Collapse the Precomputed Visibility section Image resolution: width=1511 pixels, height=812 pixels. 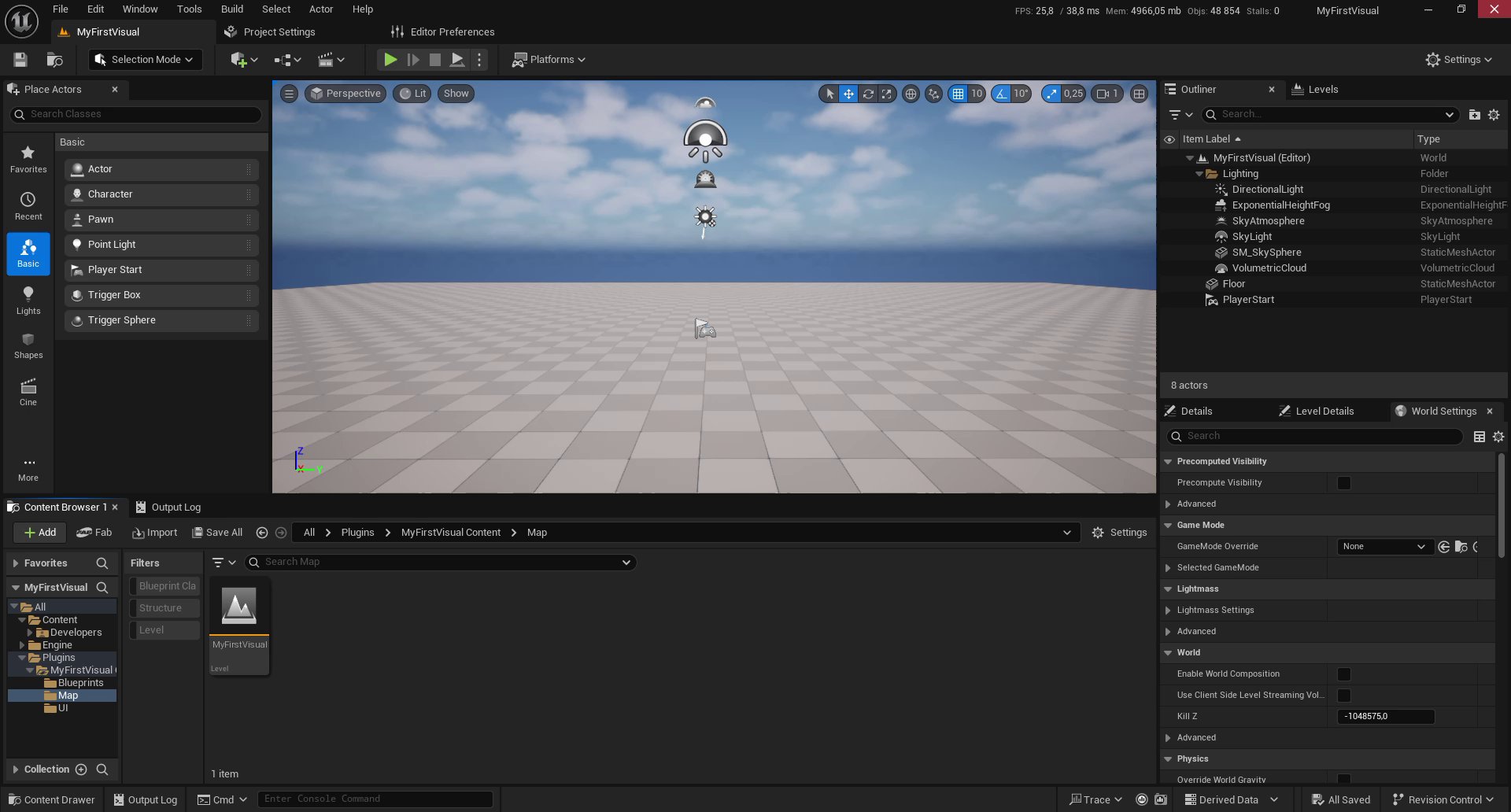tap(1168, 462)
